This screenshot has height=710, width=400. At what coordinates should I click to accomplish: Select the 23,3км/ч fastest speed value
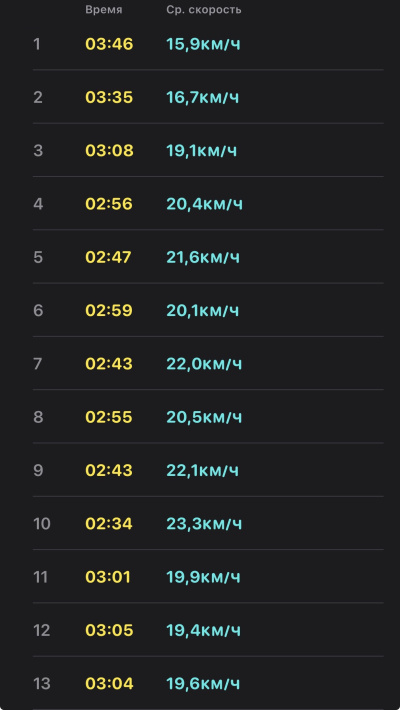click(x=204, y=524)
